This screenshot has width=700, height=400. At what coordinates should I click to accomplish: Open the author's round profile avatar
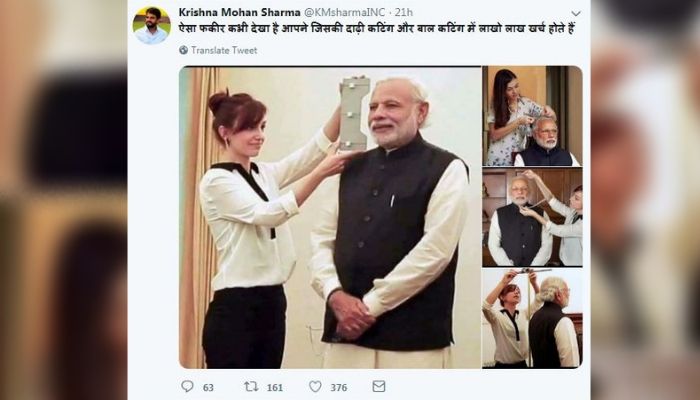pyautogui.click(x=151, y=25)
